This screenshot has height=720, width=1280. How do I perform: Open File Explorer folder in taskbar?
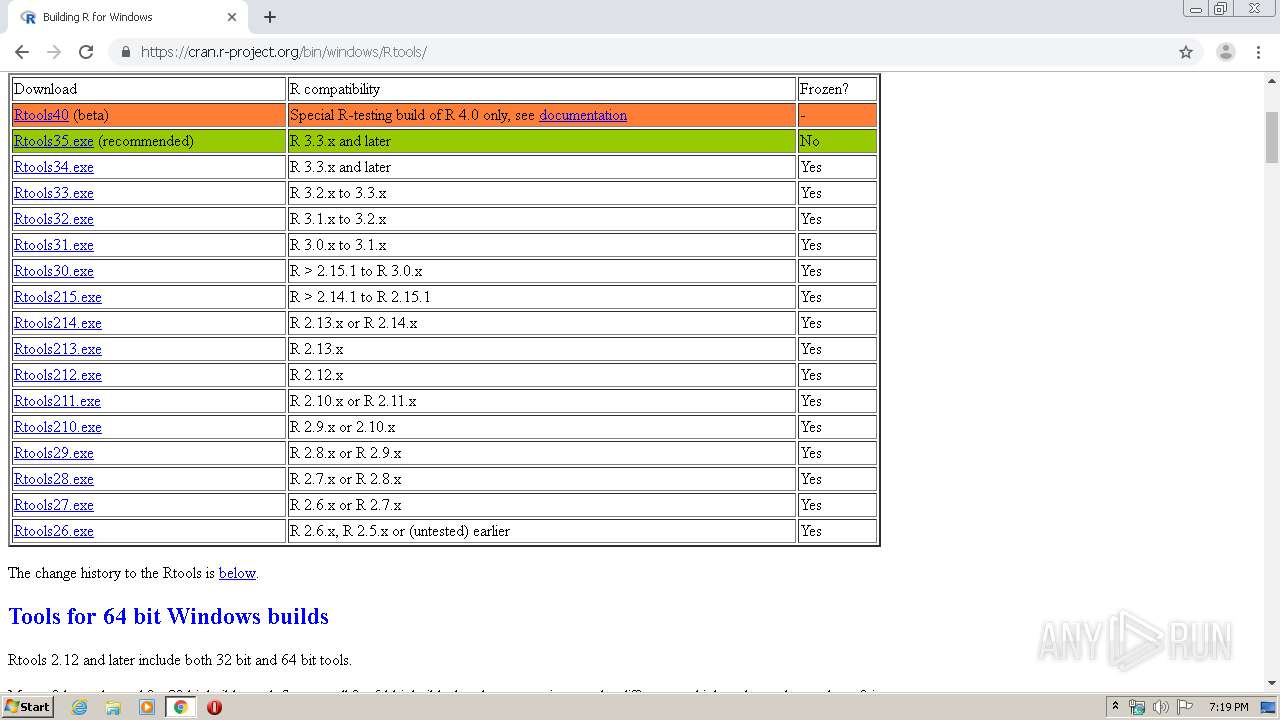pyautogui.click(x=113, y=707)
